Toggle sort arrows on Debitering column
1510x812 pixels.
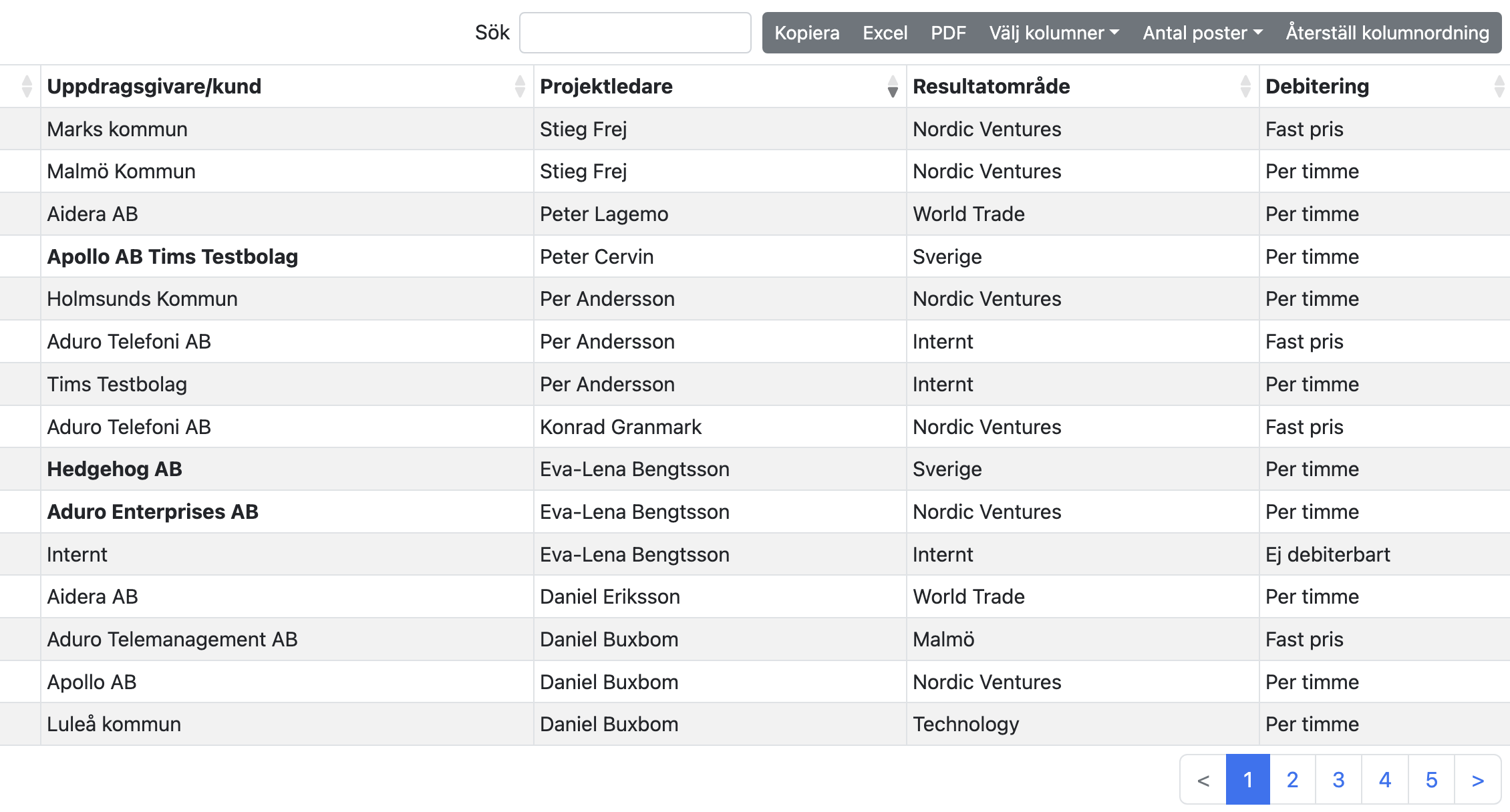(x=1499, y=86)
